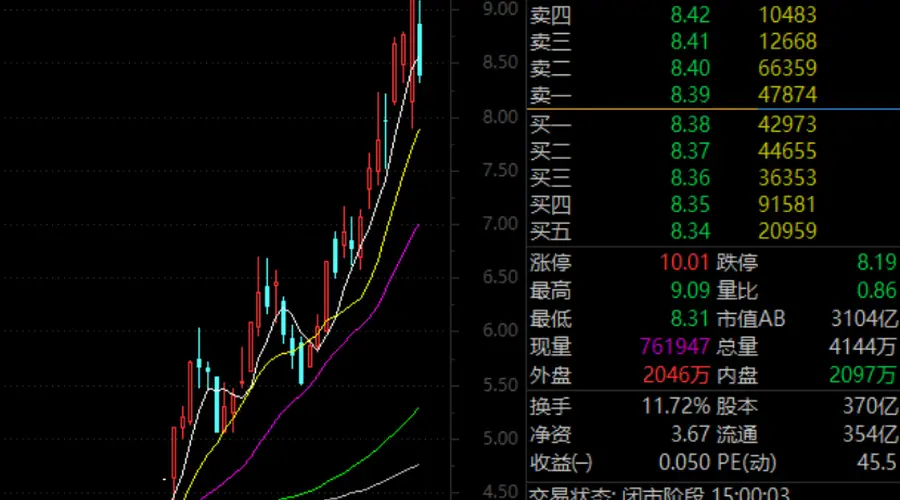The height and width of the screenshot is (500, 900).
Task: Click earnings value 0.050
Action: pyautogui.click(x=684, y=463)
